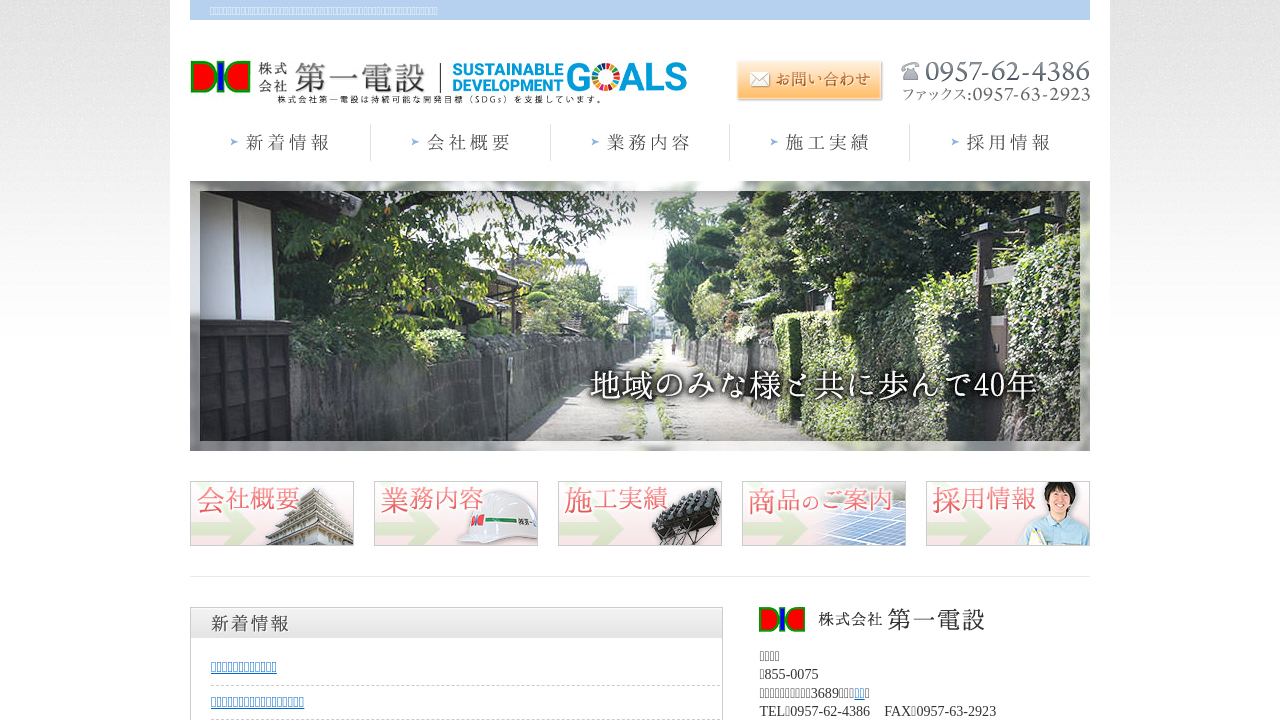This screenshot has width=1280, height=720.
Task: Click the Sustainable Development Goals logo
Action: tap(568, 77)
